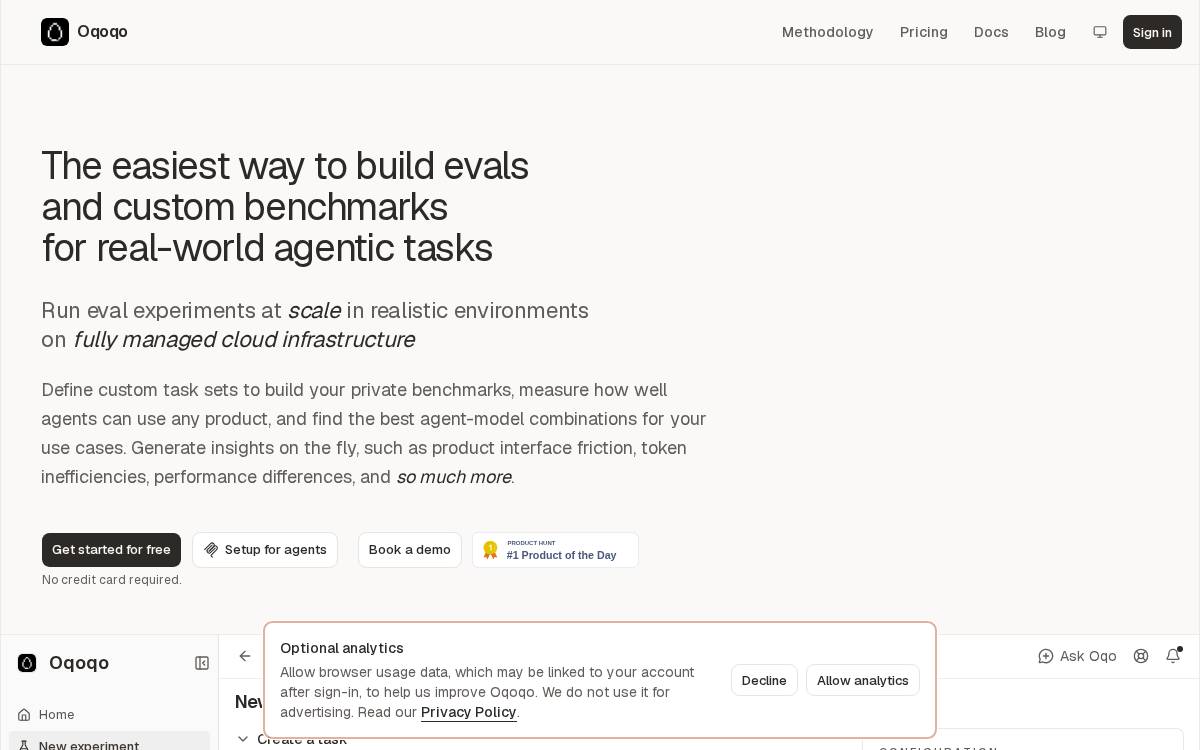Open the help lifebuoy icon

pyautogui.click(x=1141, y=656)
